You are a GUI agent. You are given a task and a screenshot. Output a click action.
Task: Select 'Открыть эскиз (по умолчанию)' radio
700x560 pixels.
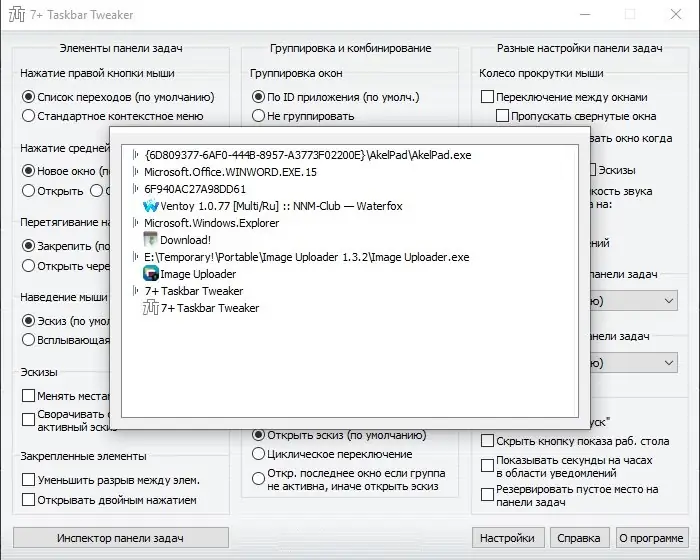258,435
